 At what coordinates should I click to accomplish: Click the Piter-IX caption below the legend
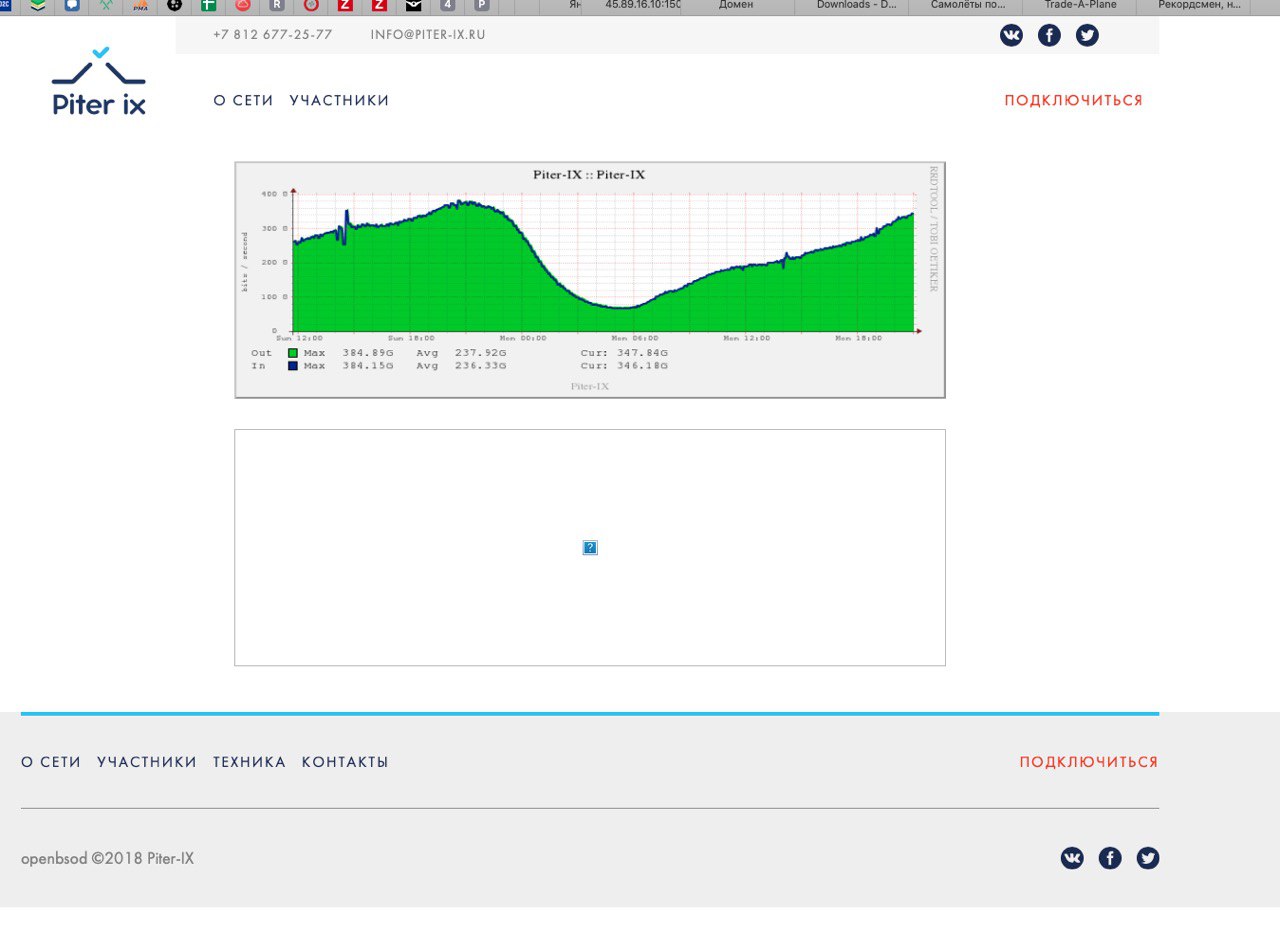coord(590,386)
